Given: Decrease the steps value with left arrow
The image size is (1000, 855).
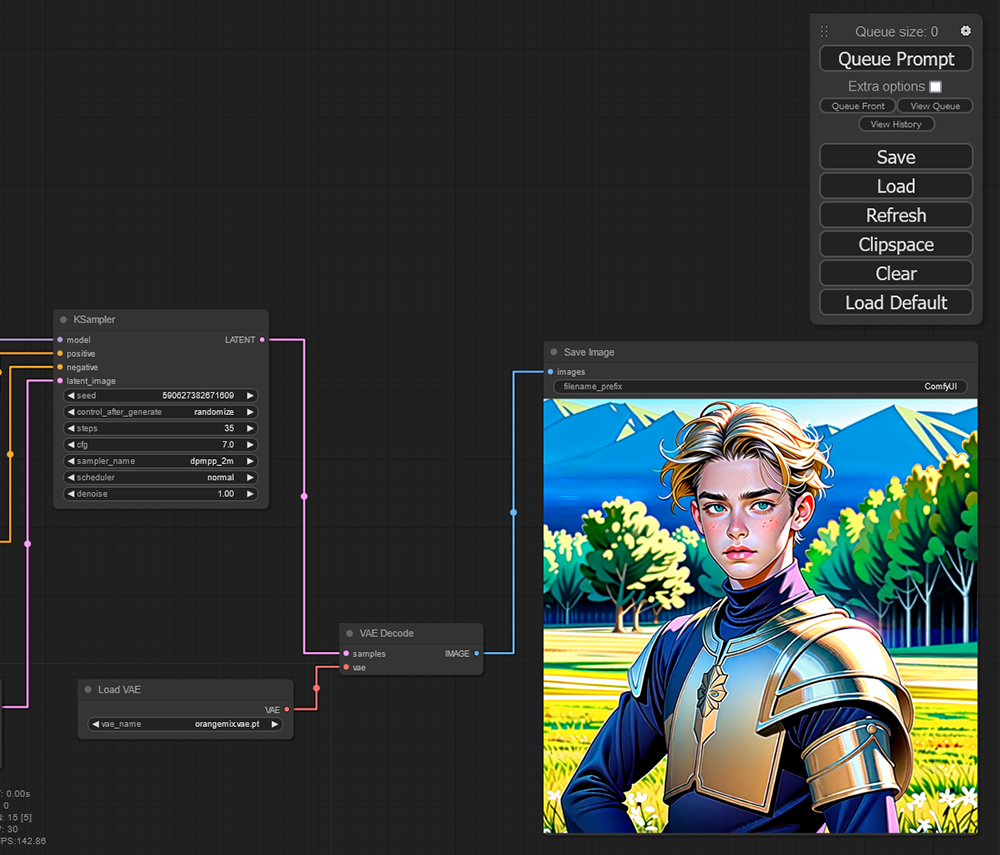Looking at the screenshot, I should pos(71,429).
